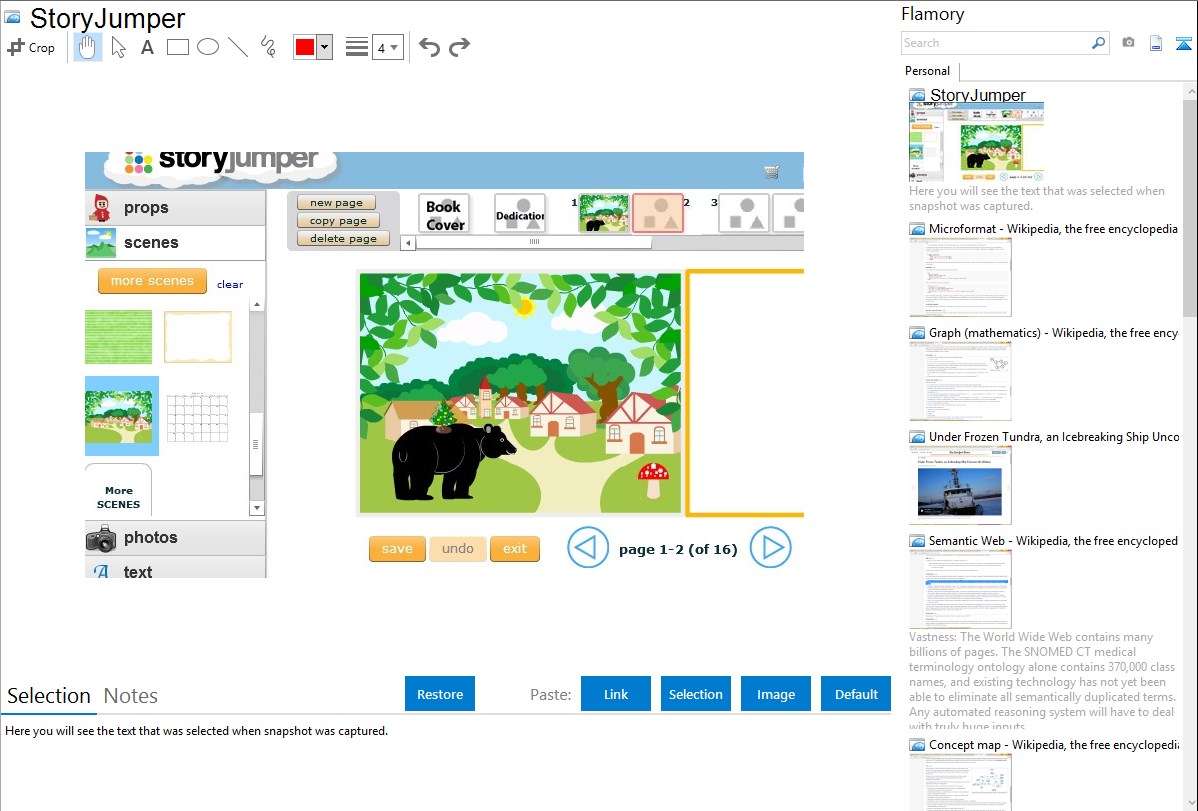
Task: Open the props section in the snapshot
Action: [x=175, y=208]
